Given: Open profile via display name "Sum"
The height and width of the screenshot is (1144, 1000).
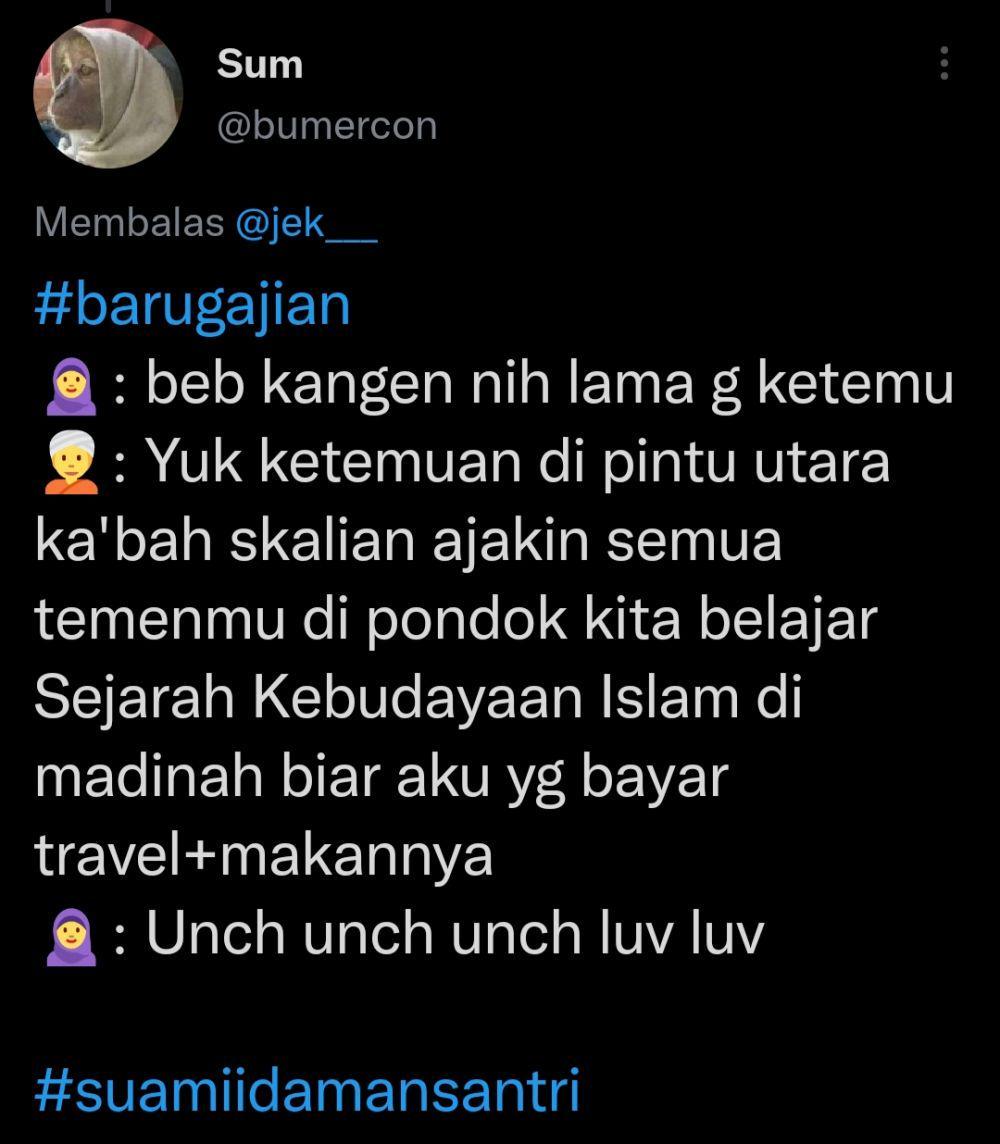Looking at the screenshot, I should 260,64.
